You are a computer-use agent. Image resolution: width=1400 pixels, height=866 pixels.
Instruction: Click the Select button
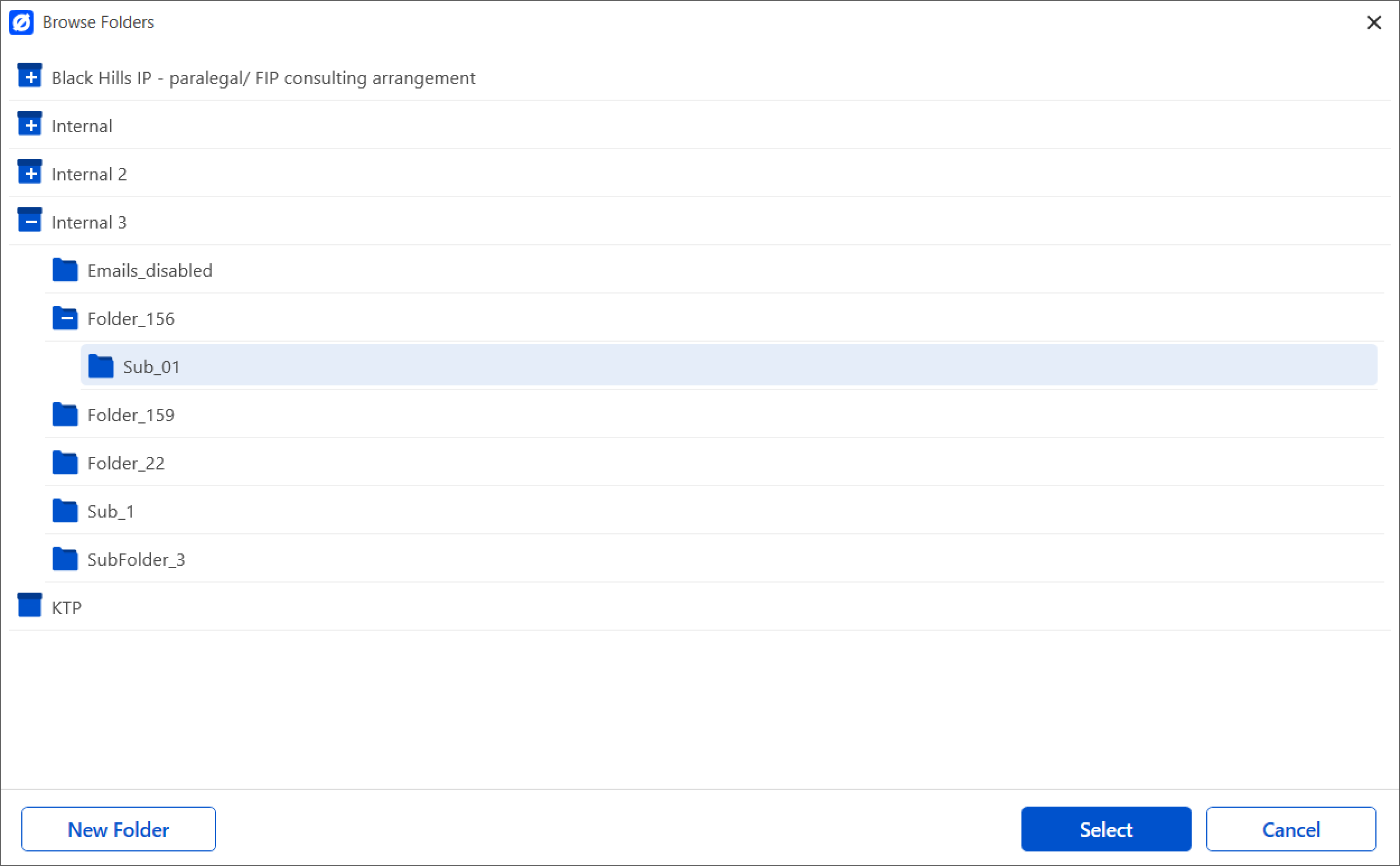coord(1105,829)
